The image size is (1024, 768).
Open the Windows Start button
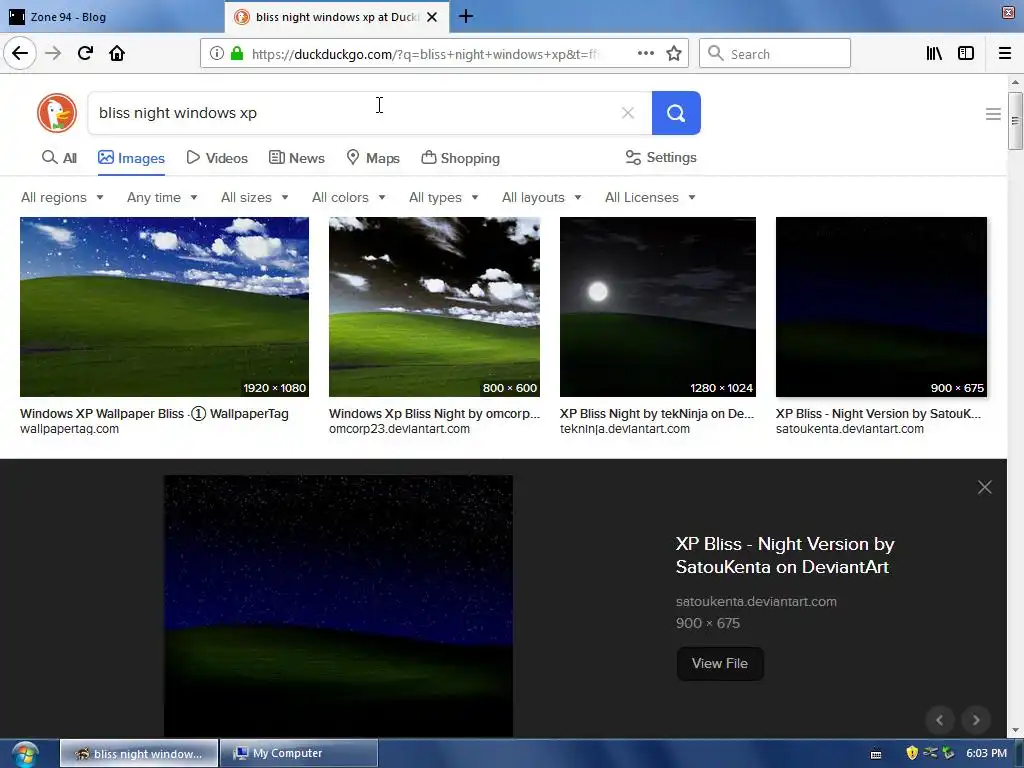(x=24, y=754)
